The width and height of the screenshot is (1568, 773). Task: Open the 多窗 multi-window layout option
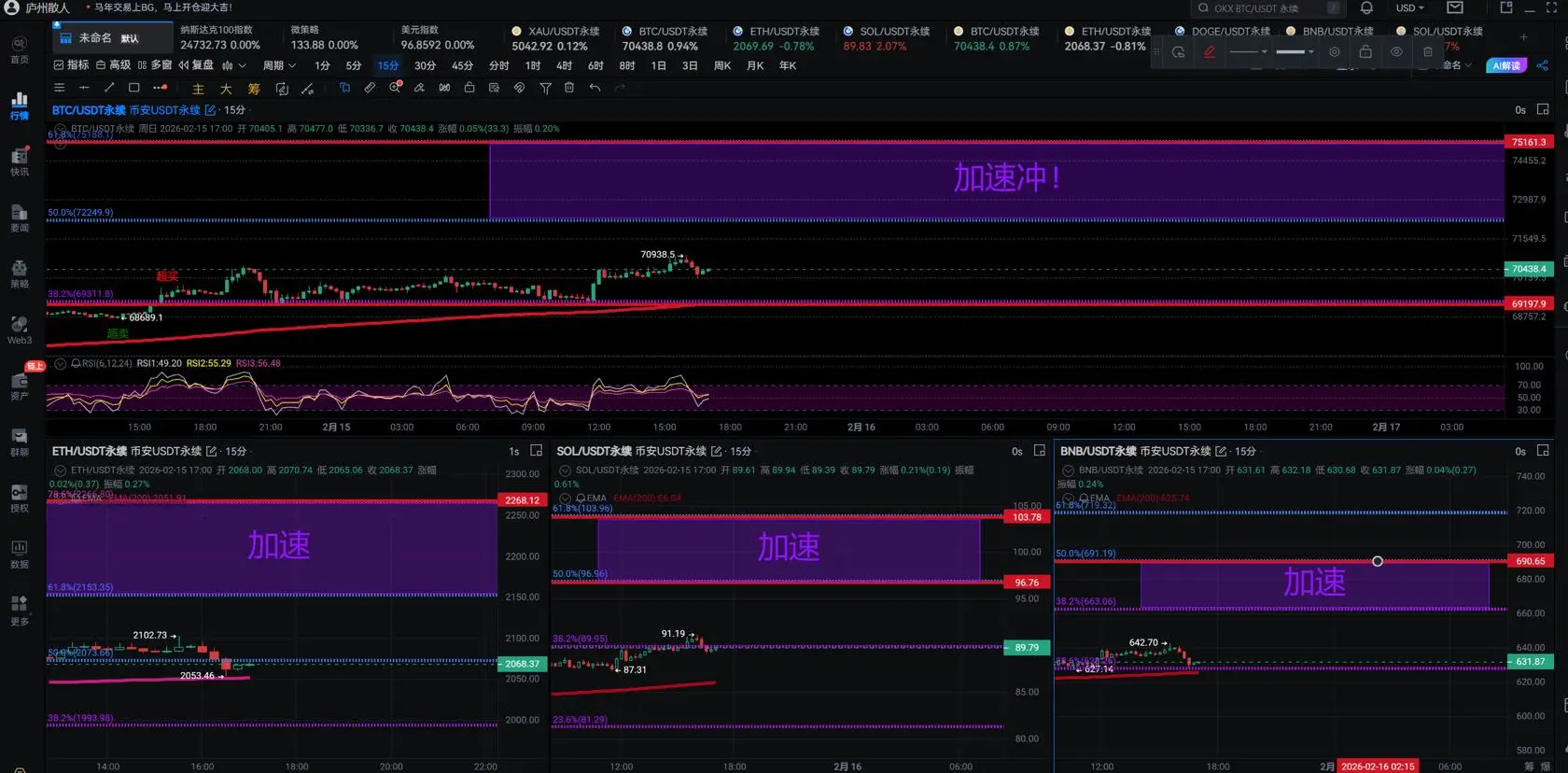tap(155, 65)
